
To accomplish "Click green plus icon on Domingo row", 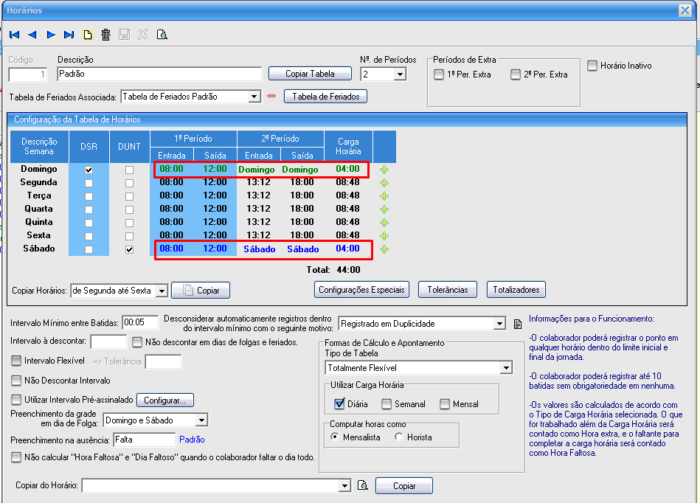I will pyautogui.click(x=384, y=170).
